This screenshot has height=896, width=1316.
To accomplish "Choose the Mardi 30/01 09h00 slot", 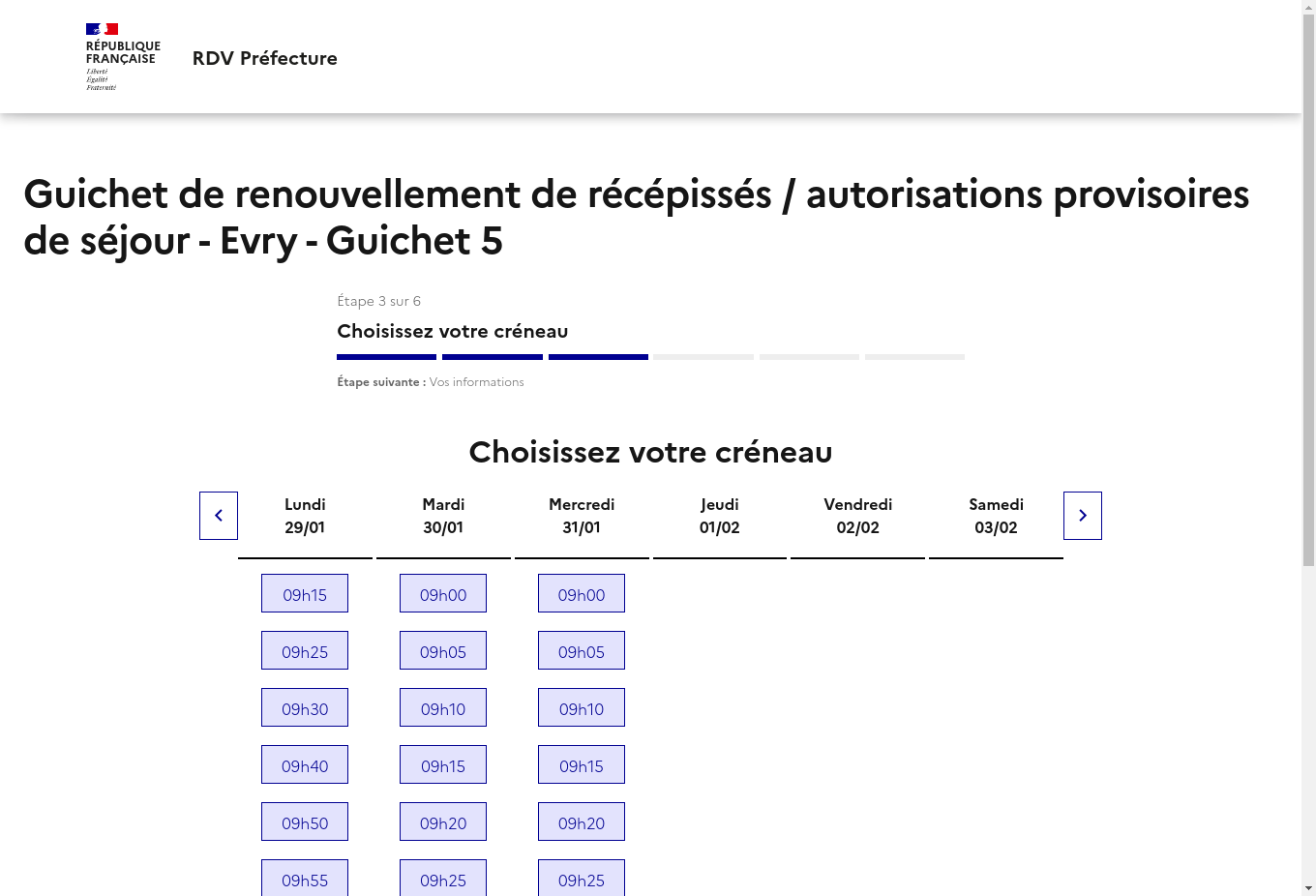I will tap(443, 594).
